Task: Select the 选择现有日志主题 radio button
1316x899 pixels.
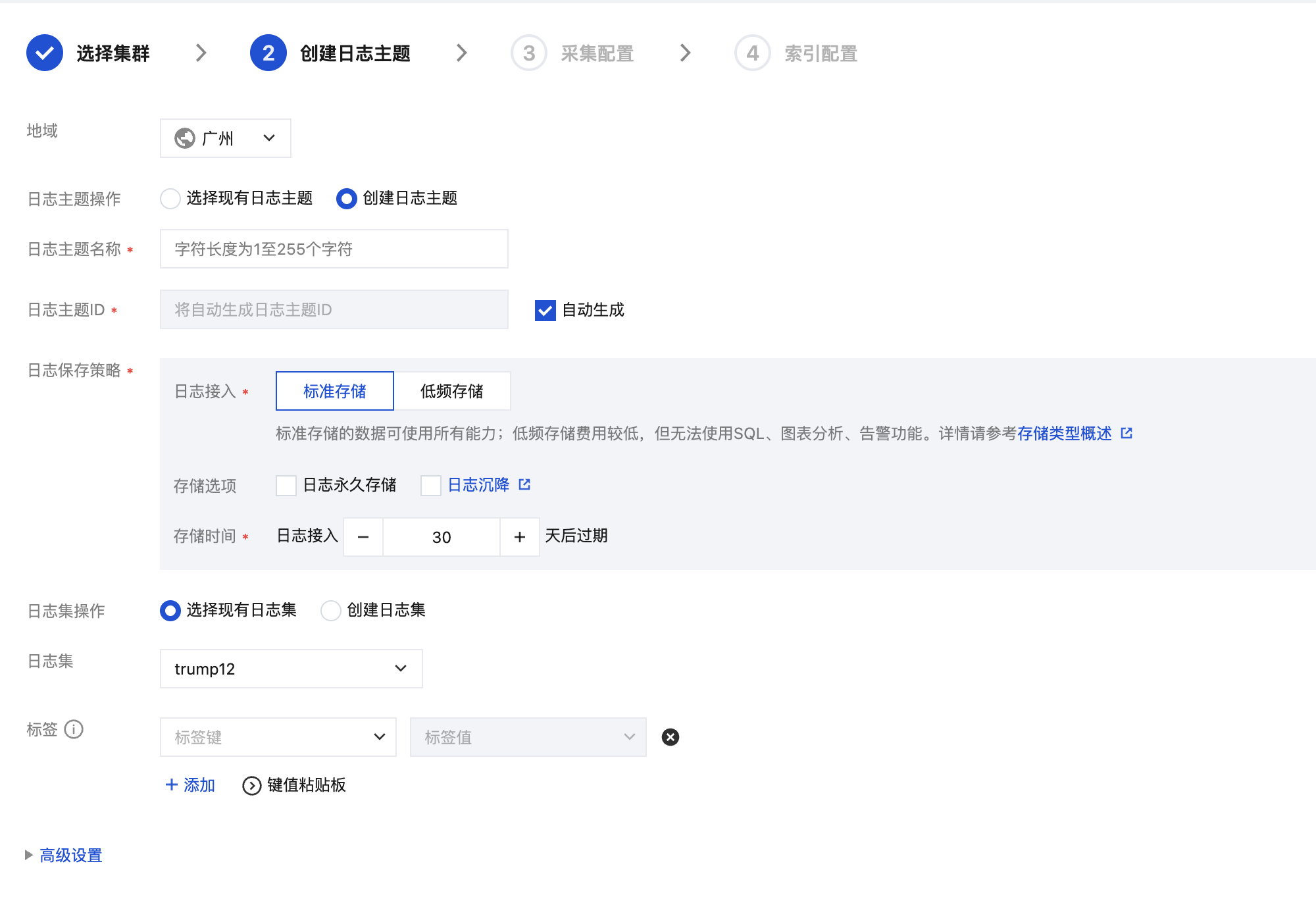Action: [x=170, y=199]
